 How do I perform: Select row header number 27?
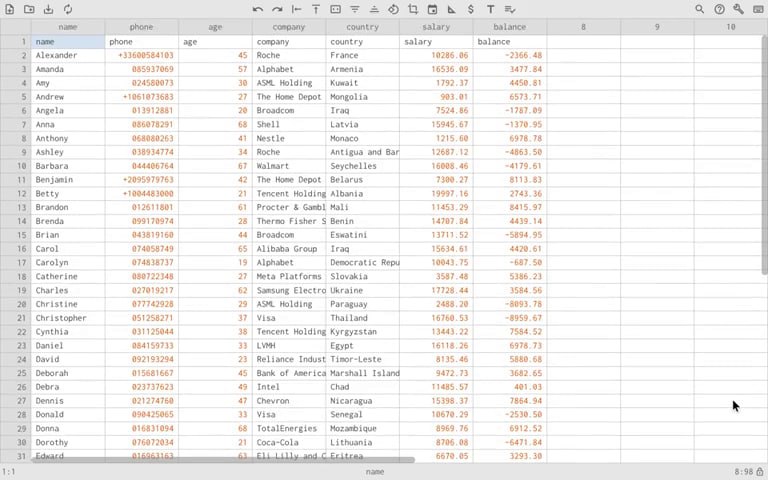click(16, 401)
